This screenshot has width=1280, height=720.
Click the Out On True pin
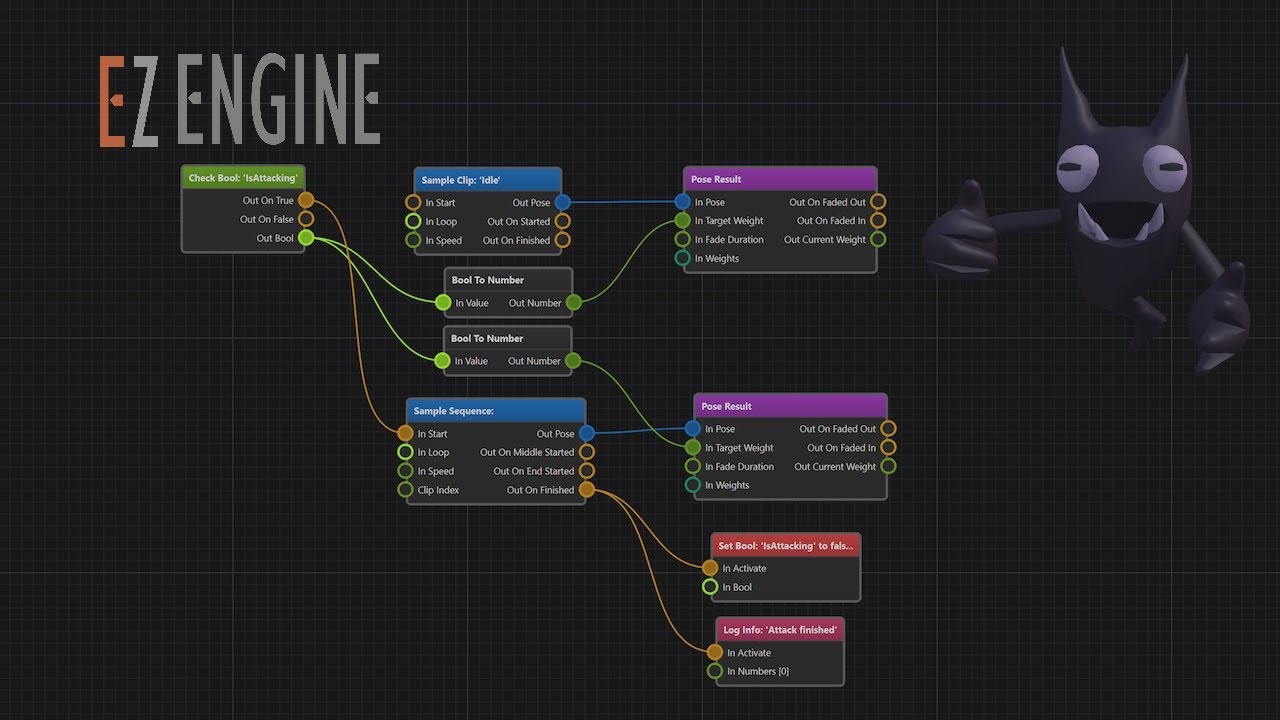[306, 200]
